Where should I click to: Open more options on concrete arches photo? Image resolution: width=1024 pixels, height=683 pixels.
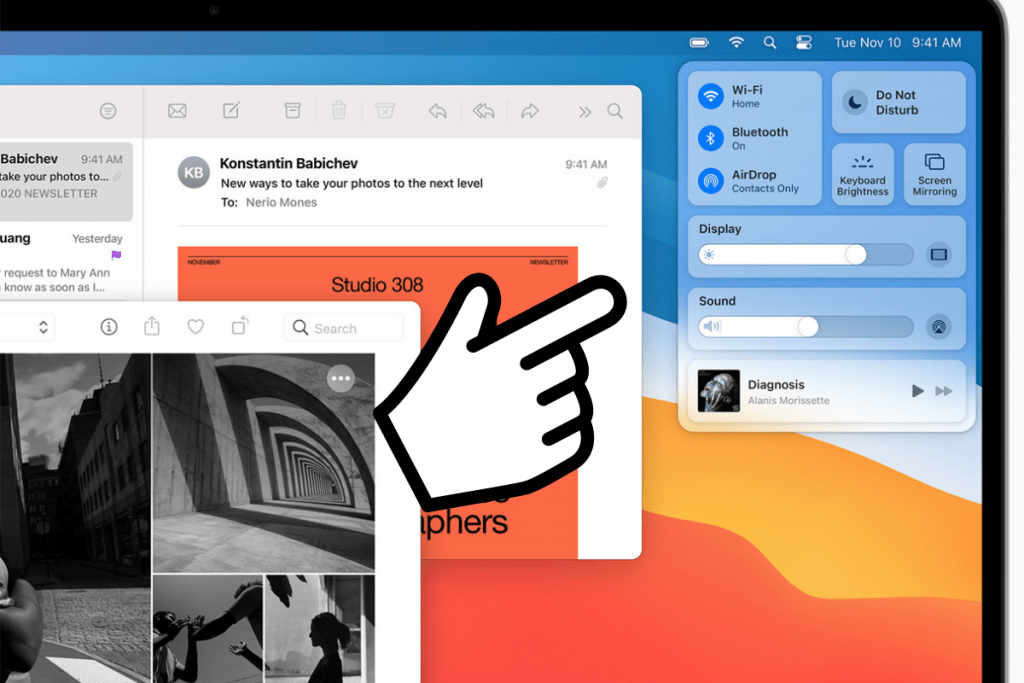(341, 378)
